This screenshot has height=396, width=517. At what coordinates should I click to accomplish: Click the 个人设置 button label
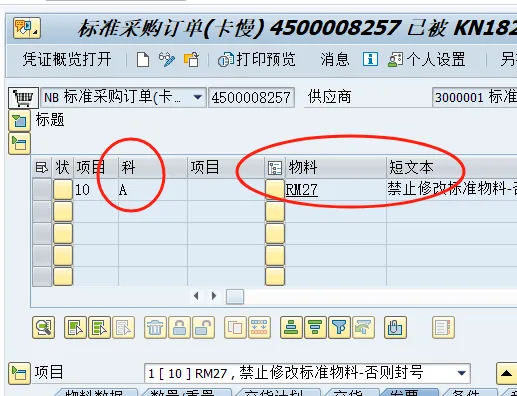click(436, 60)
